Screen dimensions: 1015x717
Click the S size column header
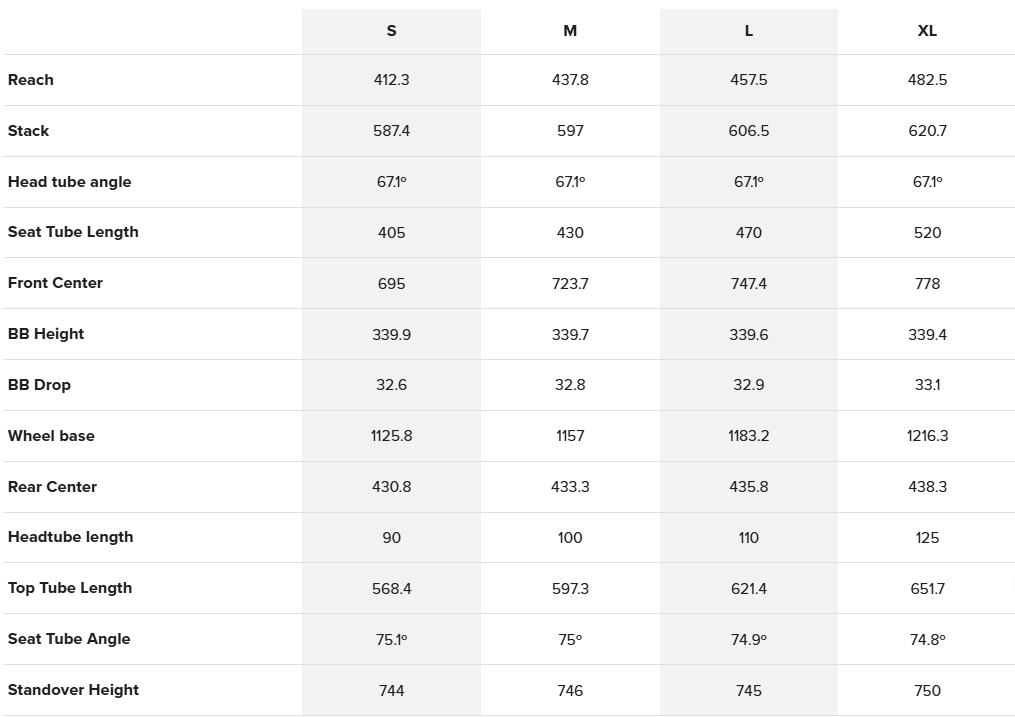pos(391,31)
